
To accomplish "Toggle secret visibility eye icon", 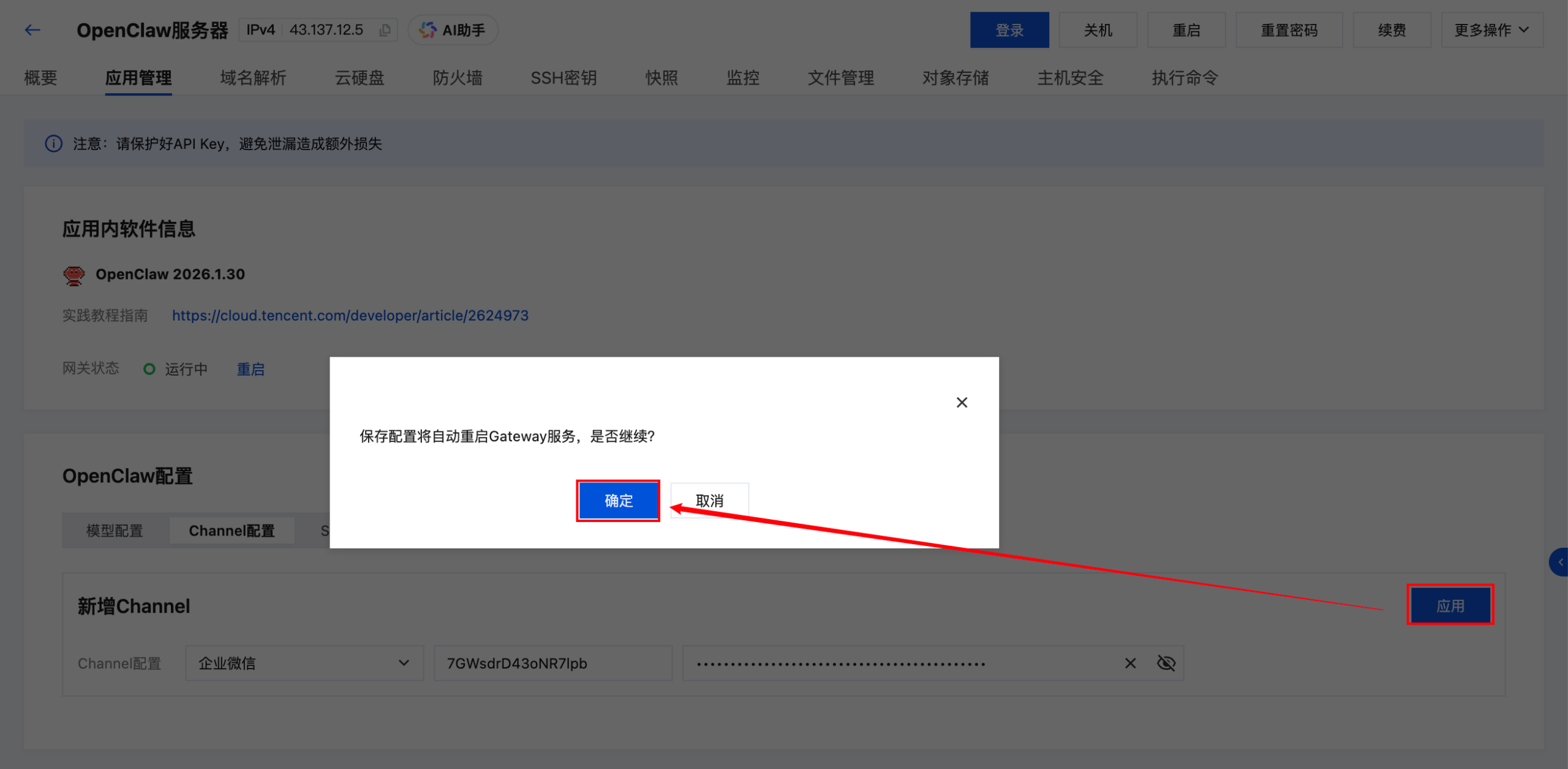I will 1166,663.
